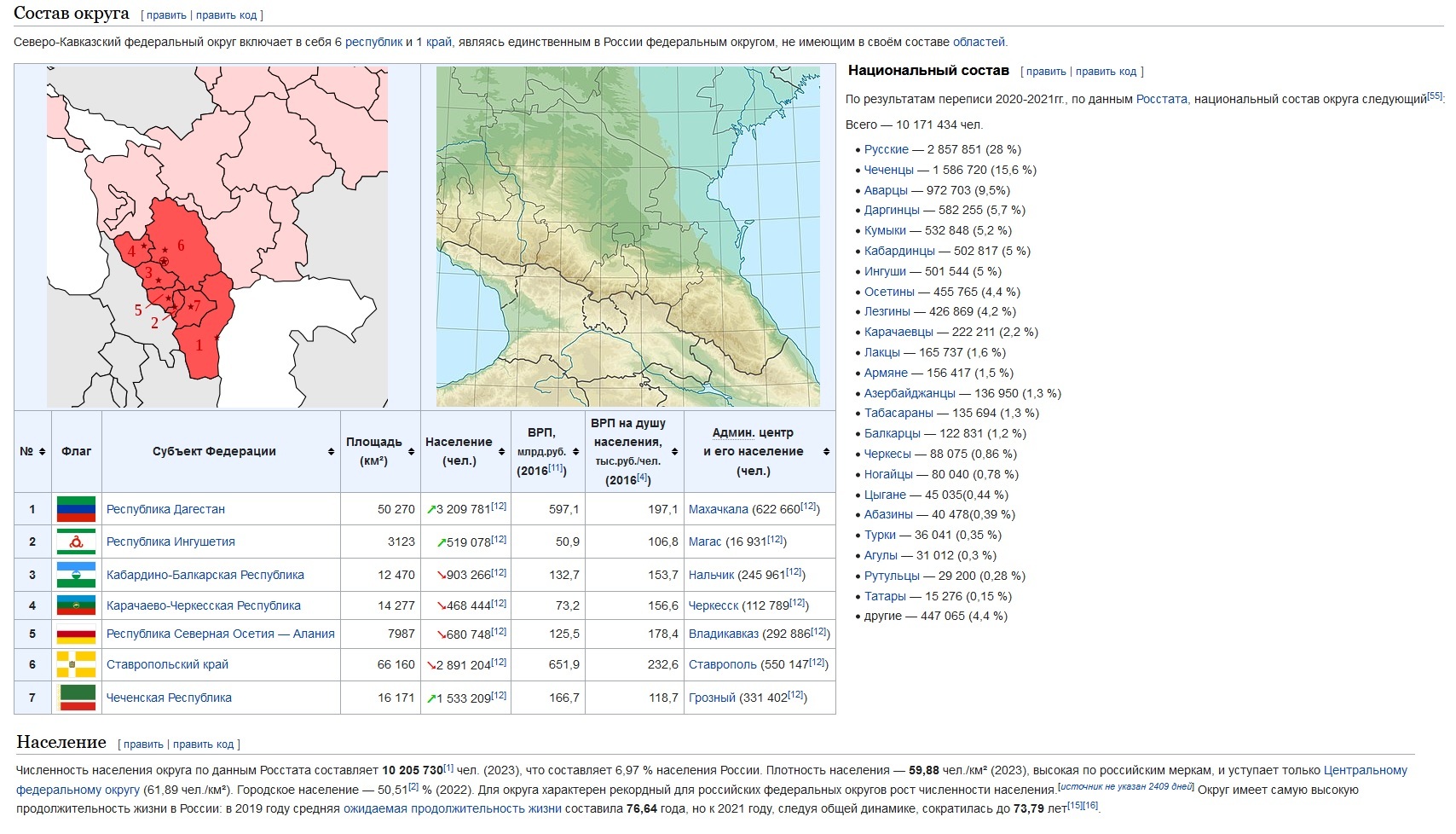1456x834 pixels.
Task: Open the Махачкала city link
Action: 718,509
